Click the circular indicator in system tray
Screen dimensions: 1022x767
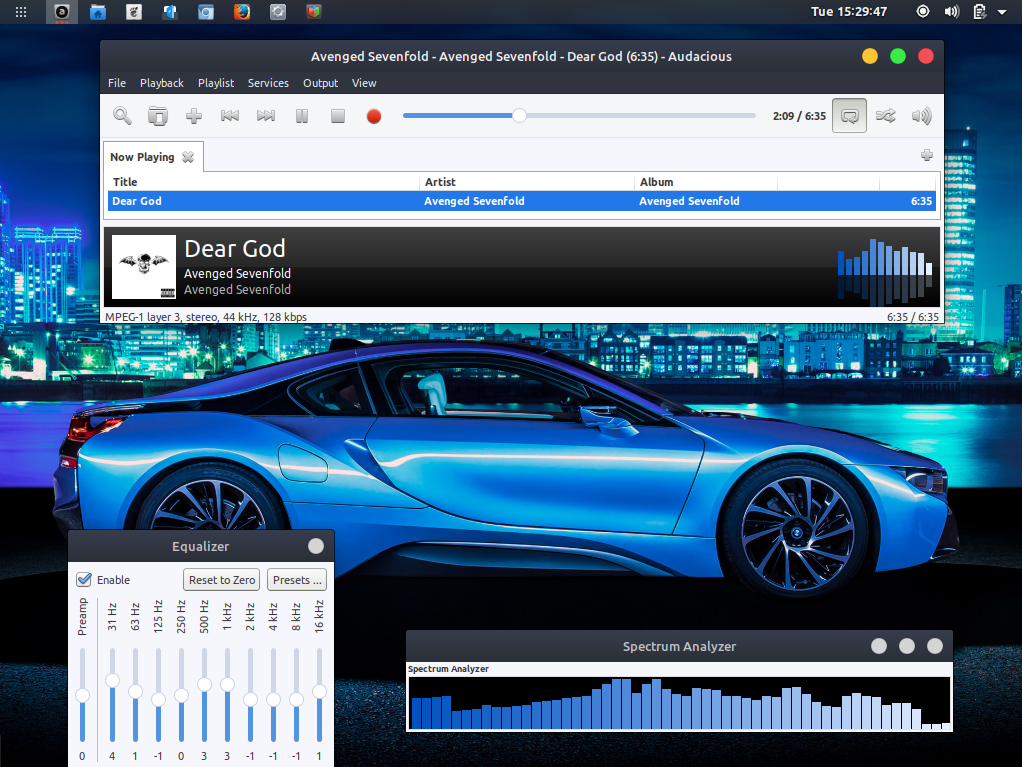(x=922, y=12)
